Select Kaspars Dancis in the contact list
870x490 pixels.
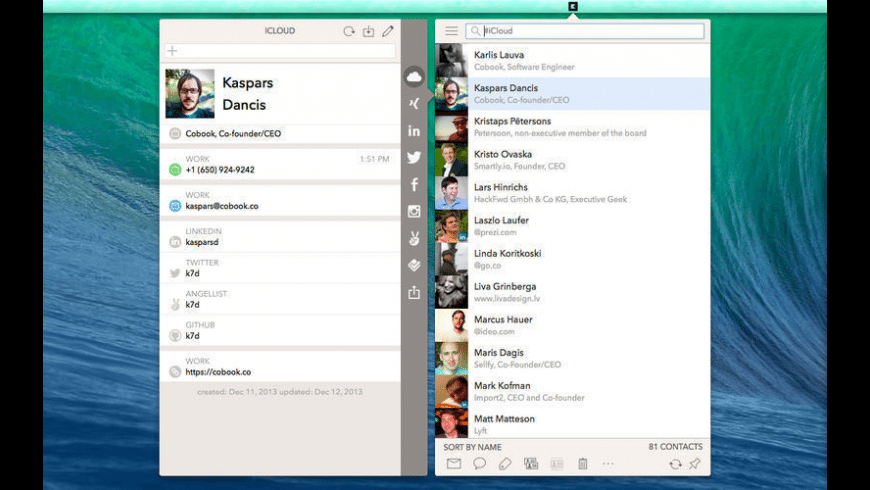[x=572, y=94]
